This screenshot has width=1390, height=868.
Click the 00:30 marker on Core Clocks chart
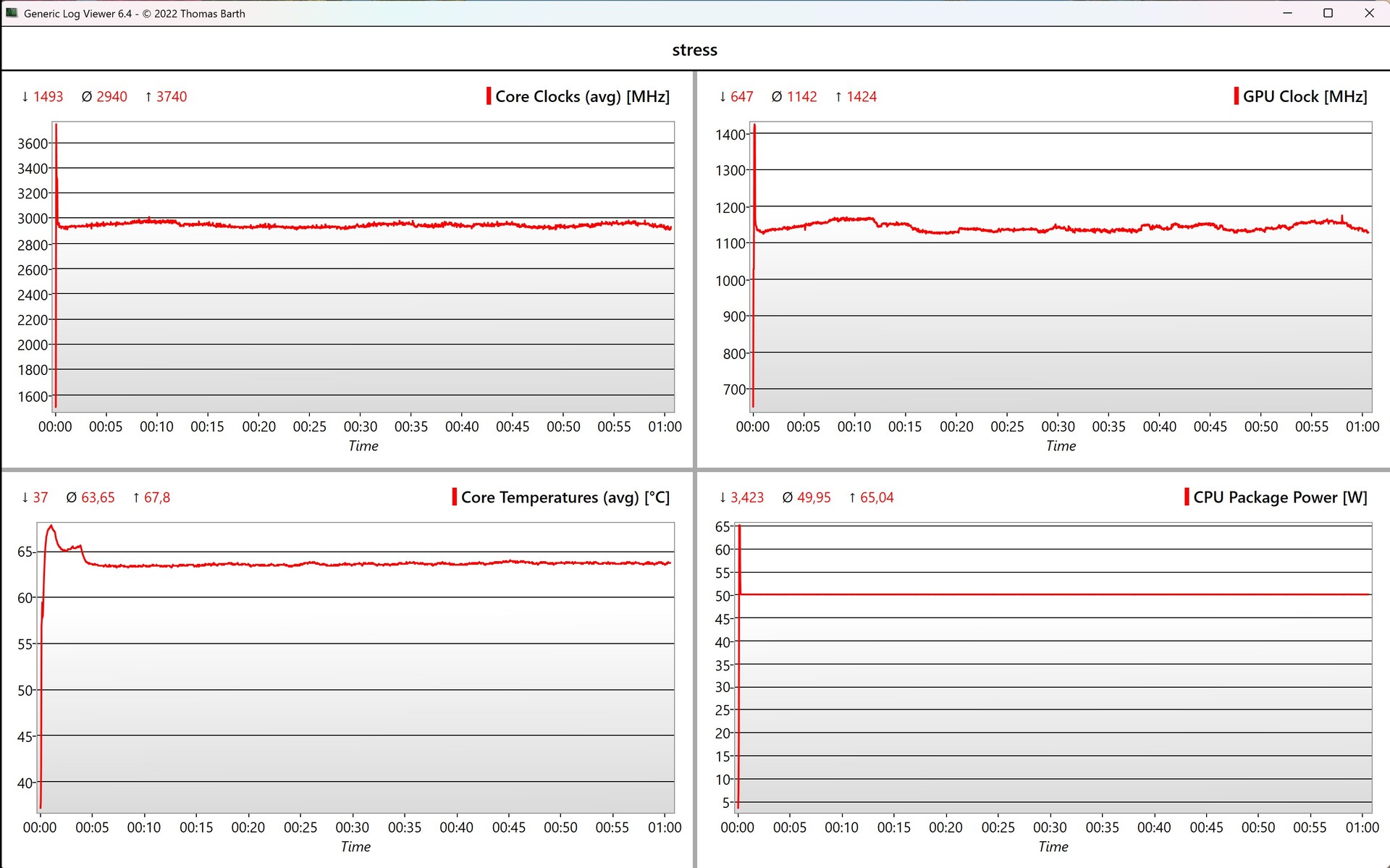click(361, 426)
